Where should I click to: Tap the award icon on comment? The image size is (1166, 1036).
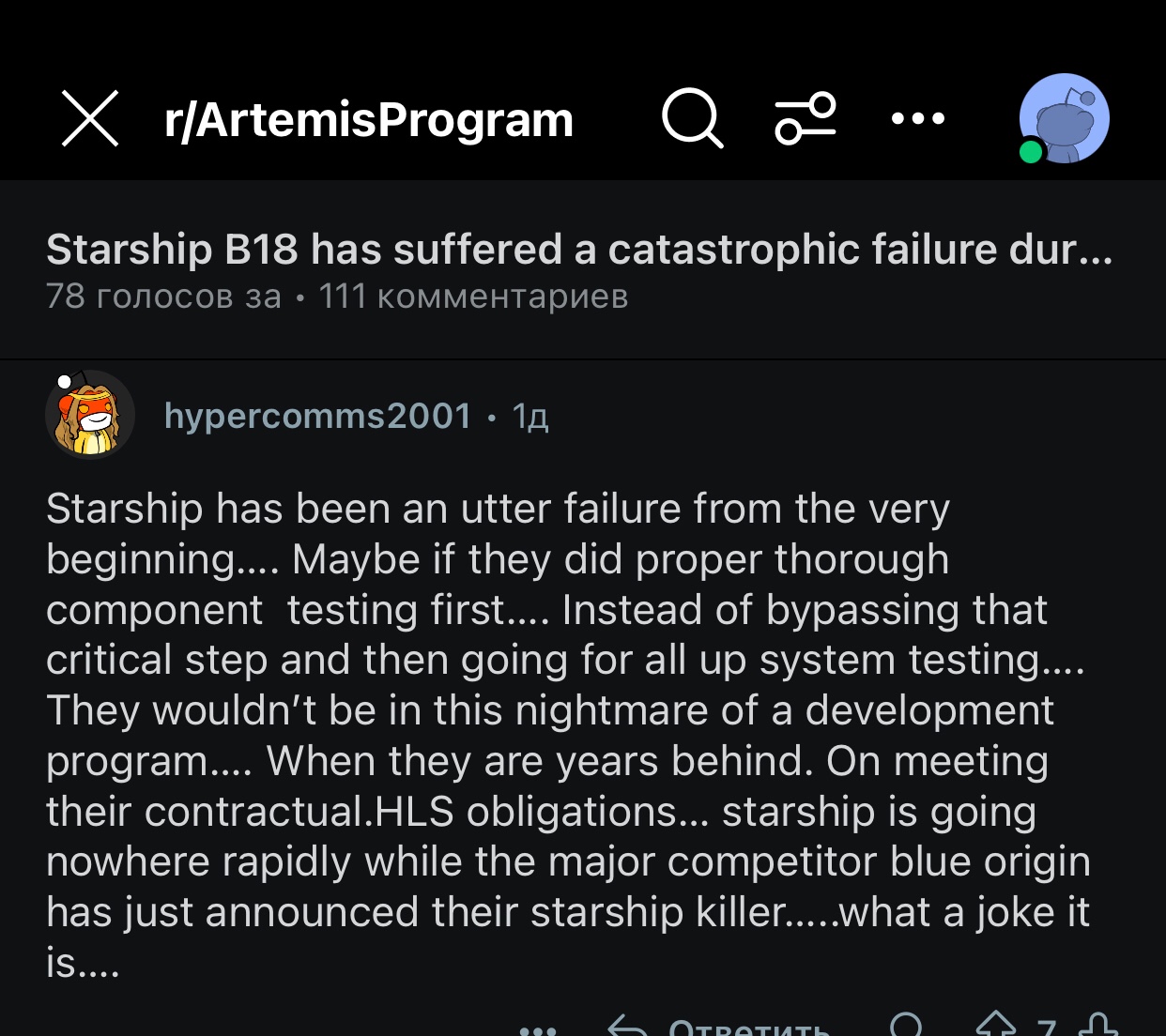(x=906, y=1027)
